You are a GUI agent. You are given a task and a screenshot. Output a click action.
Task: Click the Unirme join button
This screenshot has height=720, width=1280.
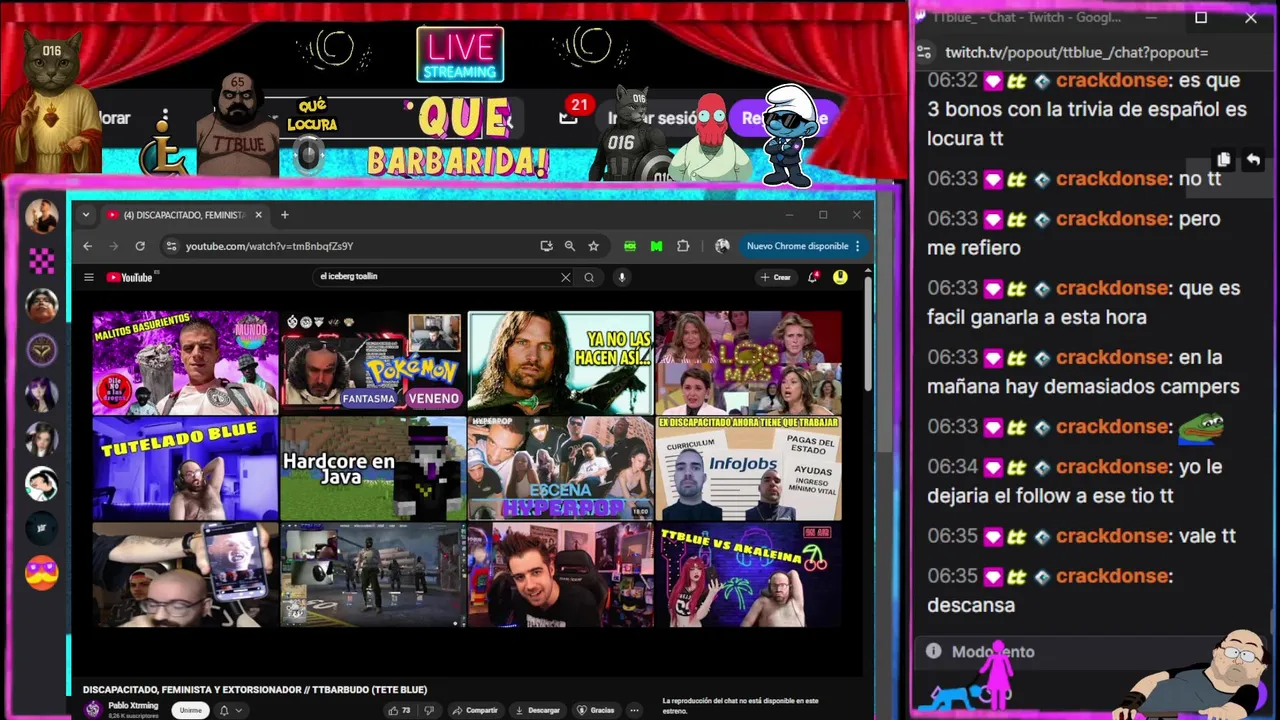click(x=190, y=710)
